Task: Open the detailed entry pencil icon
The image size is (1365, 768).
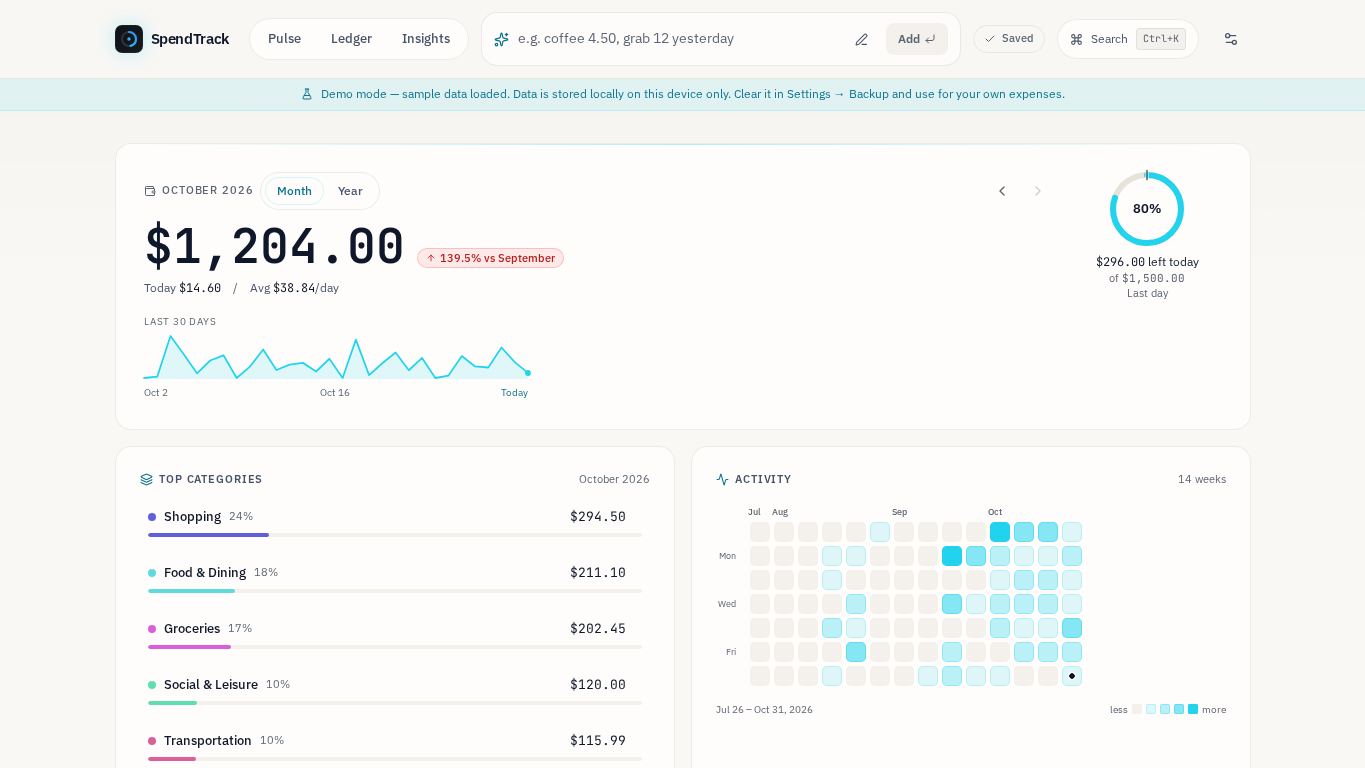Action: (x=862, y=39)
